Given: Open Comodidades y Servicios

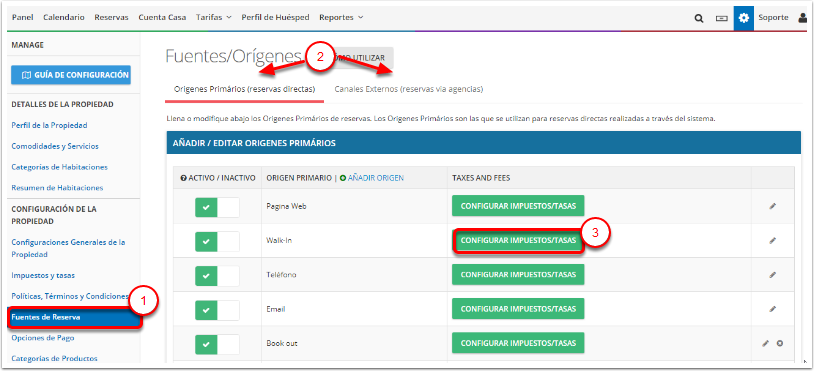Looking at the screenshot, I should point(55,146).
